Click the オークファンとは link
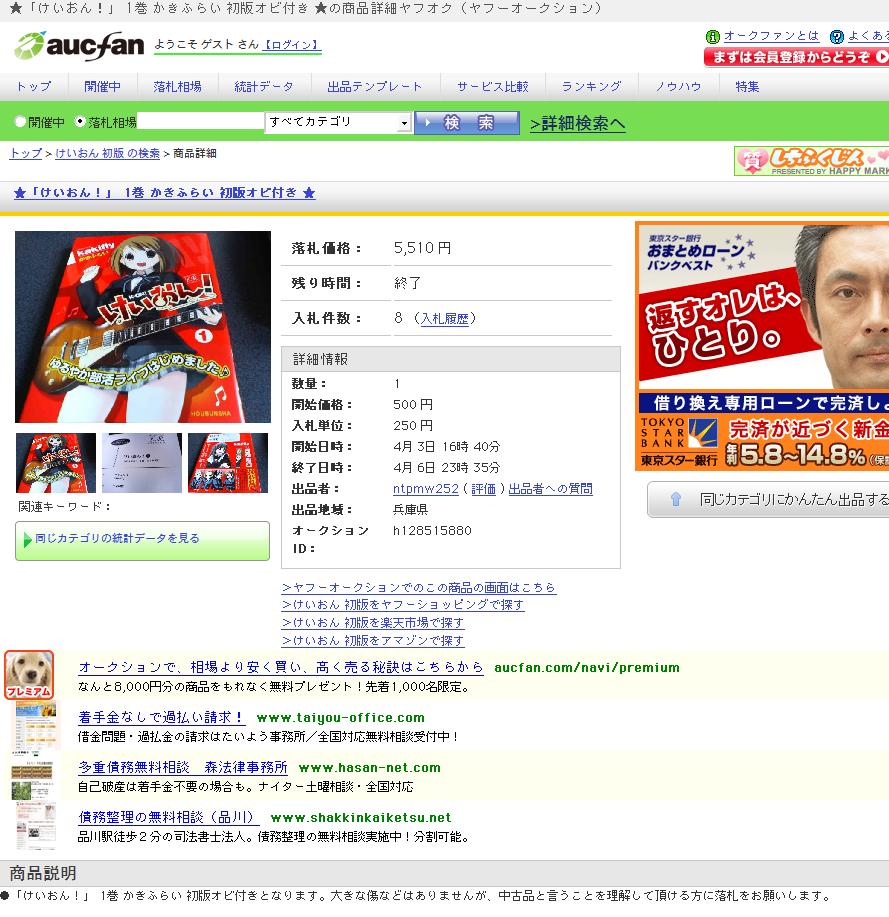889x917 pixels. tap(771, 36)
